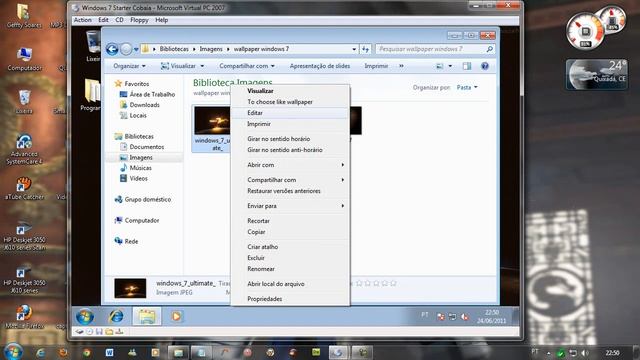Image resolution: width=640 pixels, height=360 pixels.
Task: Expand the Enviar para submenu
Action: coord(290,206)
